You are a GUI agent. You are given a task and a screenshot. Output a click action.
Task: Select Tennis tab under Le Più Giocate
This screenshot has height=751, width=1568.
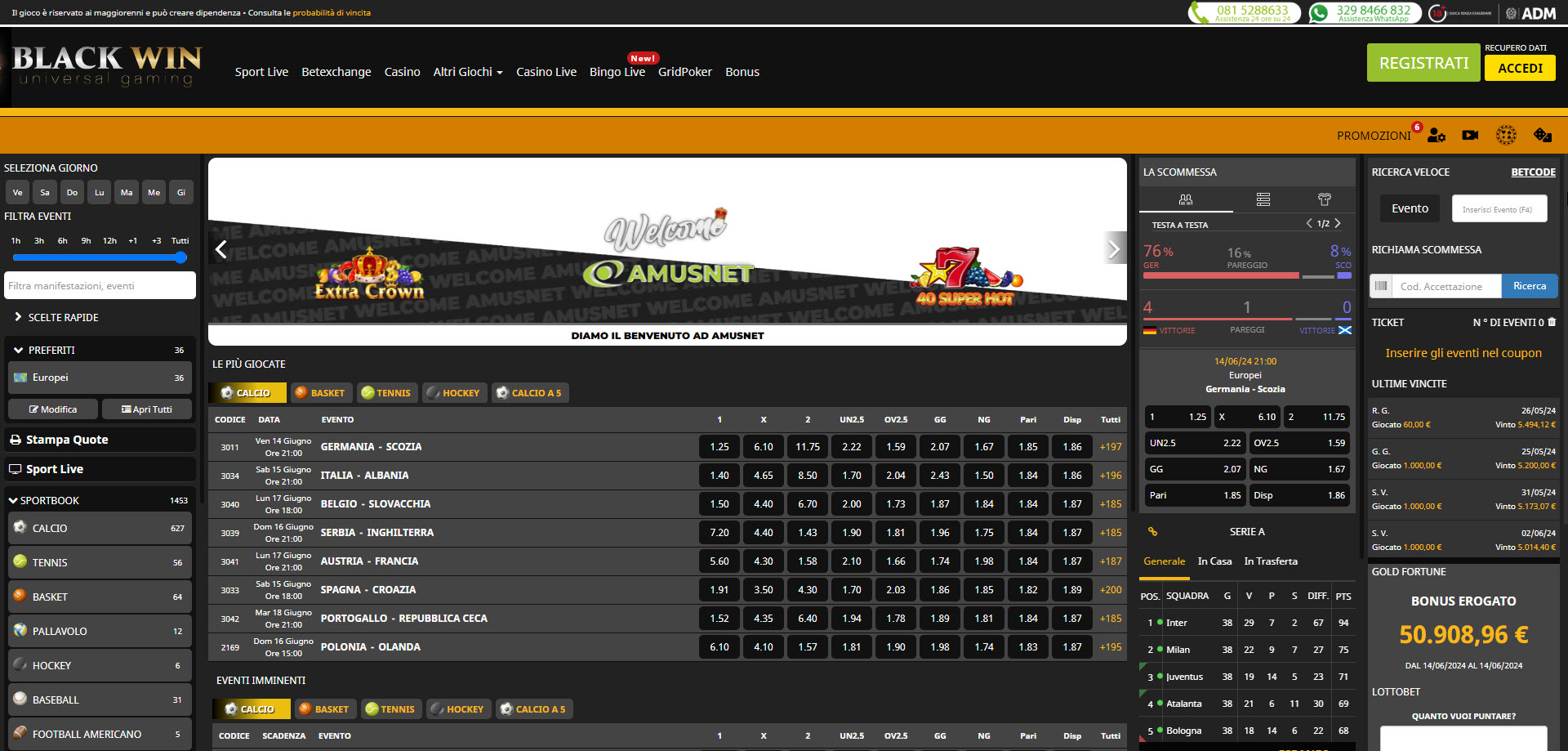coord(387,393)
